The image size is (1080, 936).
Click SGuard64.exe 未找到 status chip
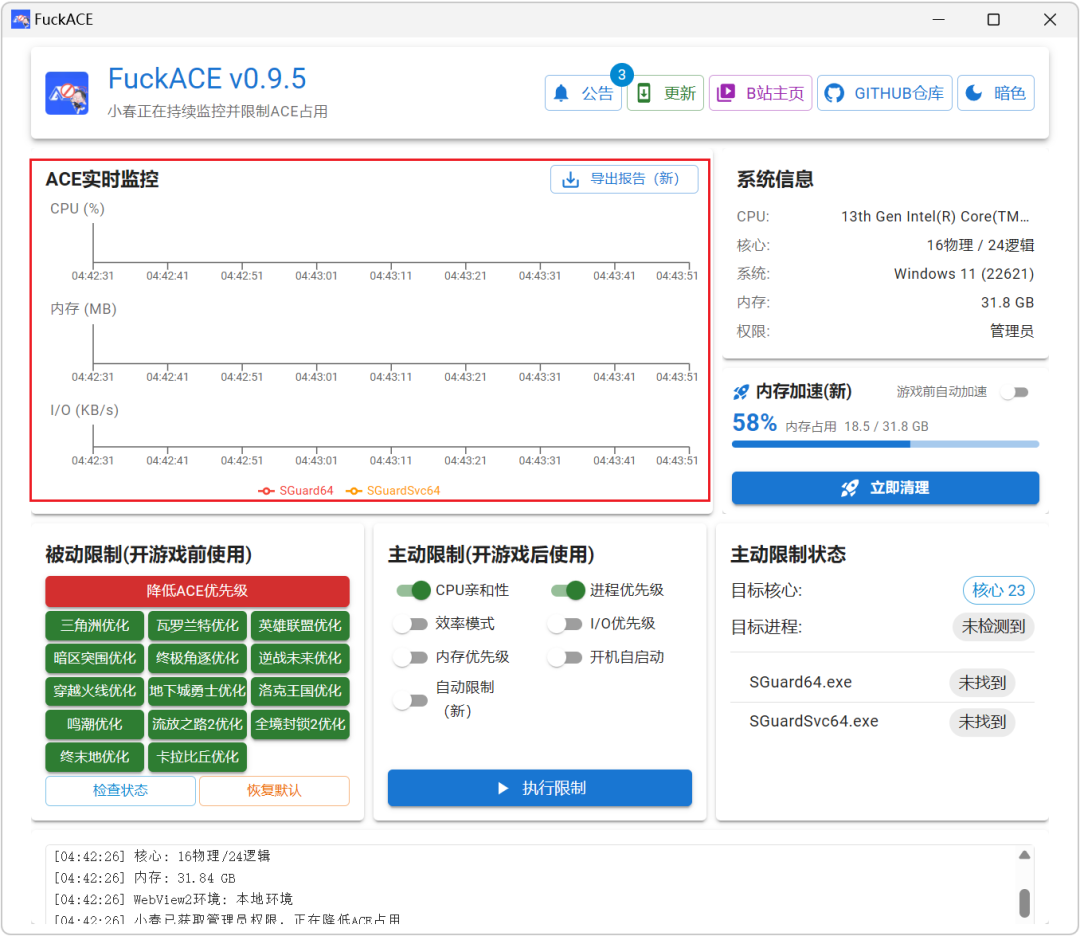click(x=982, y=683)
